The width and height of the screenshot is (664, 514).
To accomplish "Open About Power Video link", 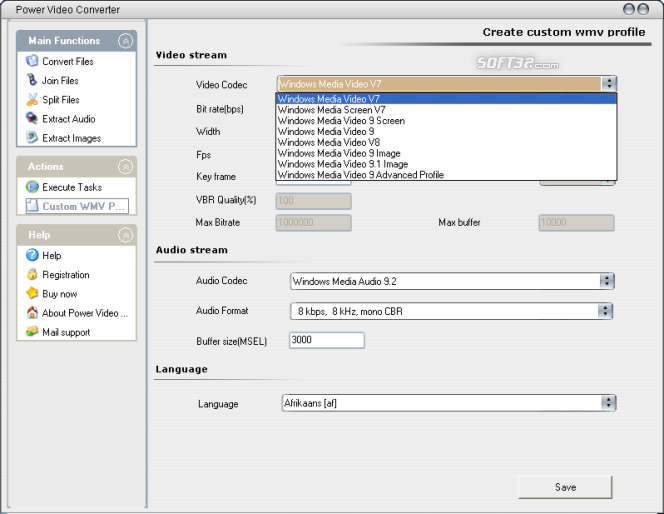I will [85, 313].
